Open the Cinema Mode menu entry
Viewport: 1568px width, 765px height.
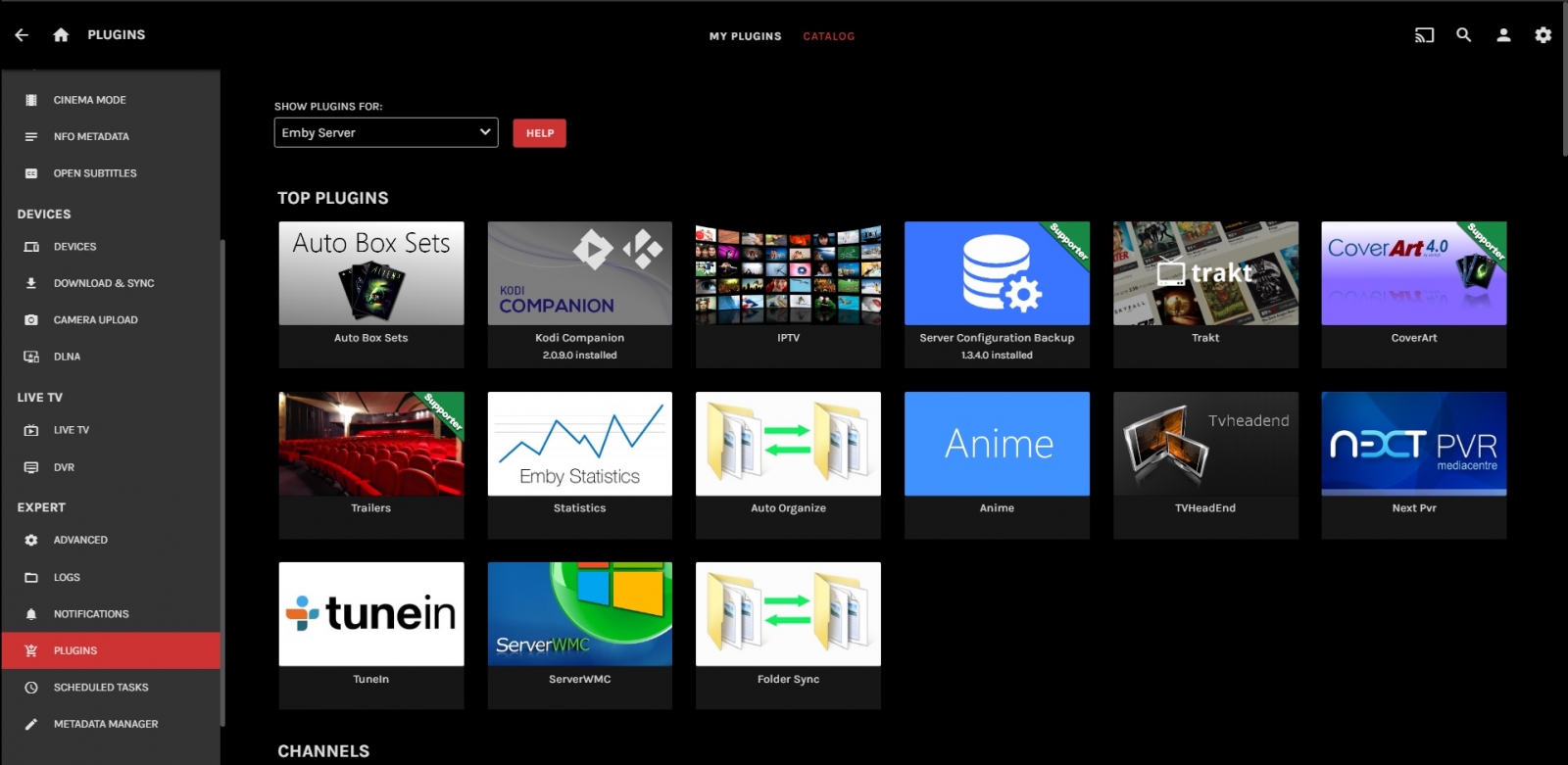(111, 100)
